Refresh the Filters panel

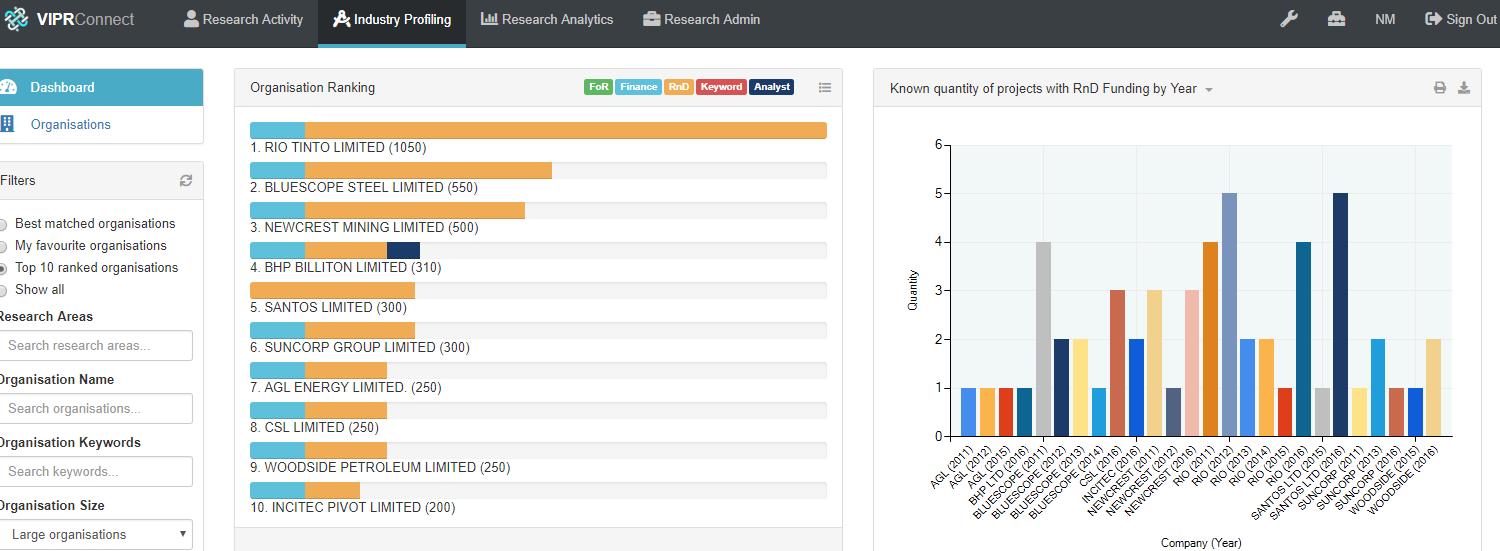pos(185,181)
